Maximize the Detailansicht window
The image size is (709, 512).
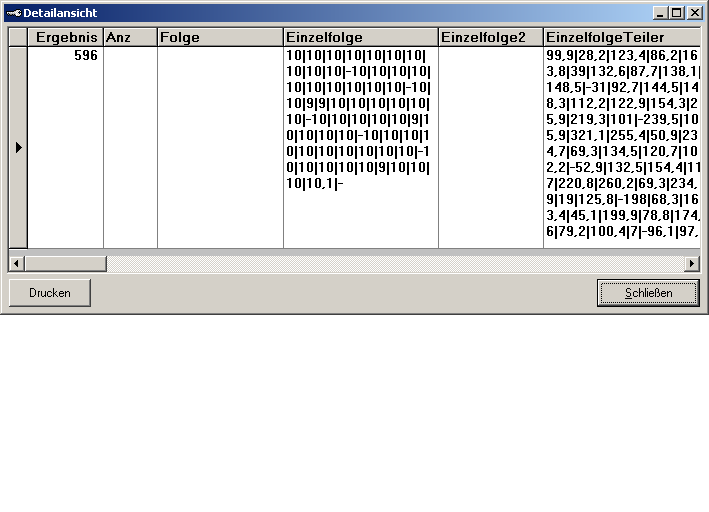(677, 13)
